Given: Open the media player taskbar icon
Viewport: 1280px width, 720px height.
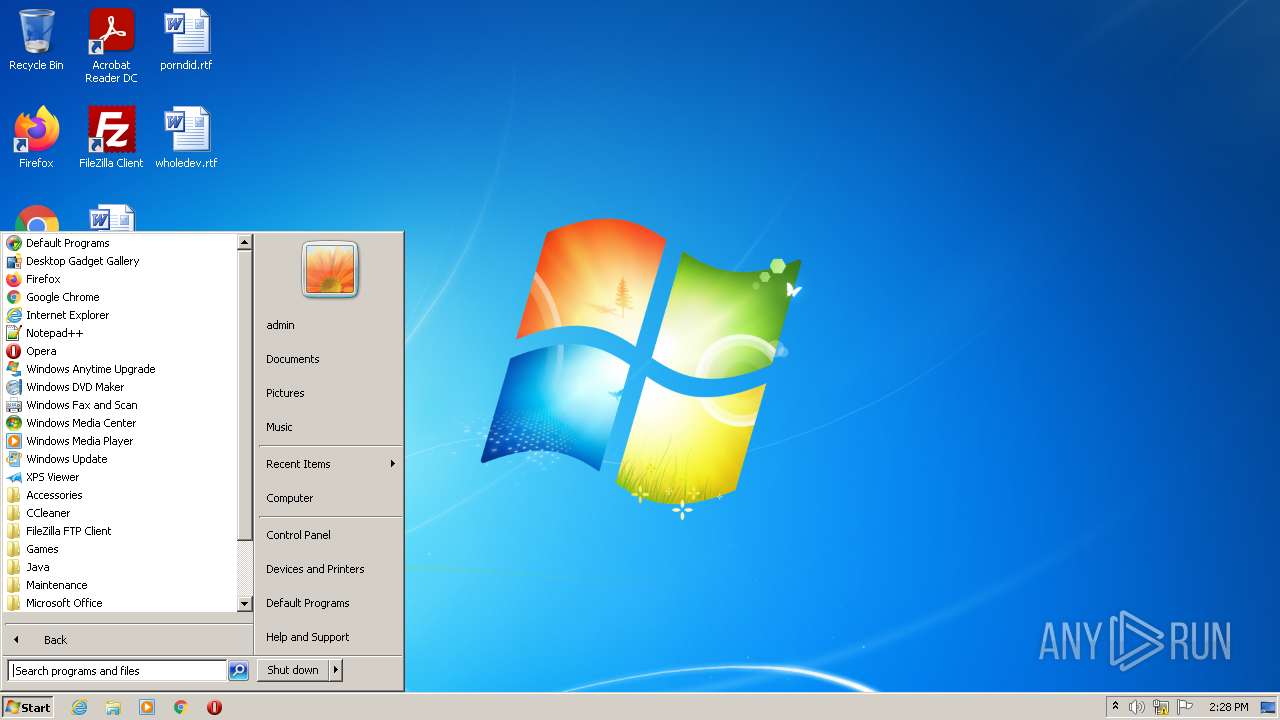Looking at the screenshot, I should [x=147, y=707].
